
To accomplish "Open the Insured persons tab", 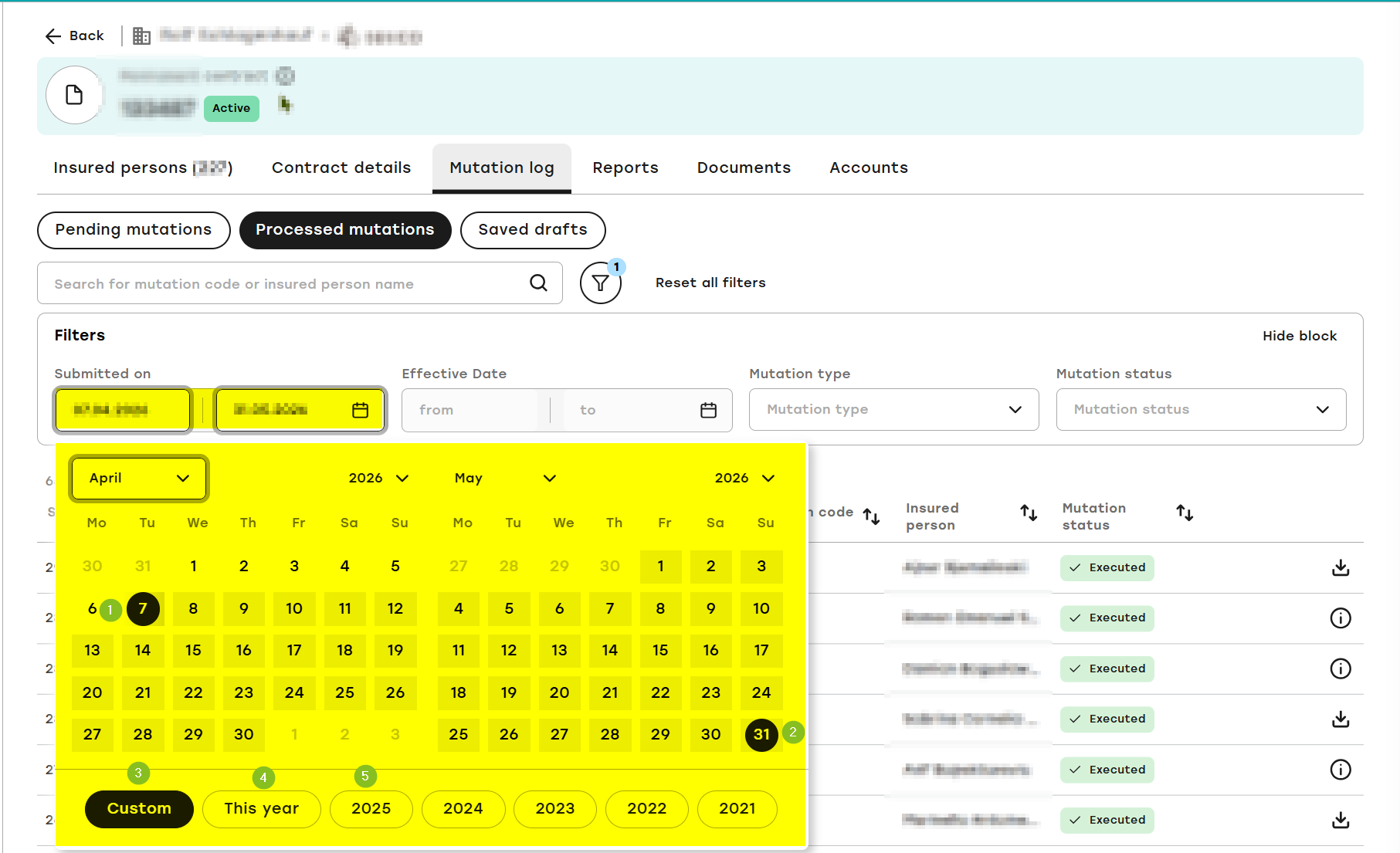I will click(x=143, y=168).
